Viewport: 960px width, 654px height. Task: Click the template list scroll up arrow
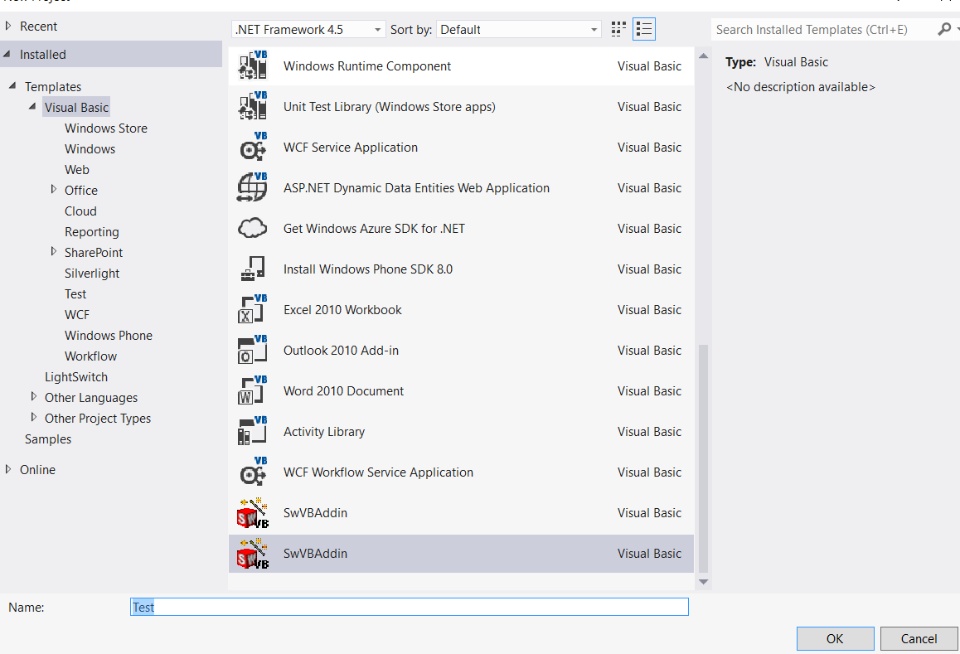pyautogui.click(x=703, y=56)
